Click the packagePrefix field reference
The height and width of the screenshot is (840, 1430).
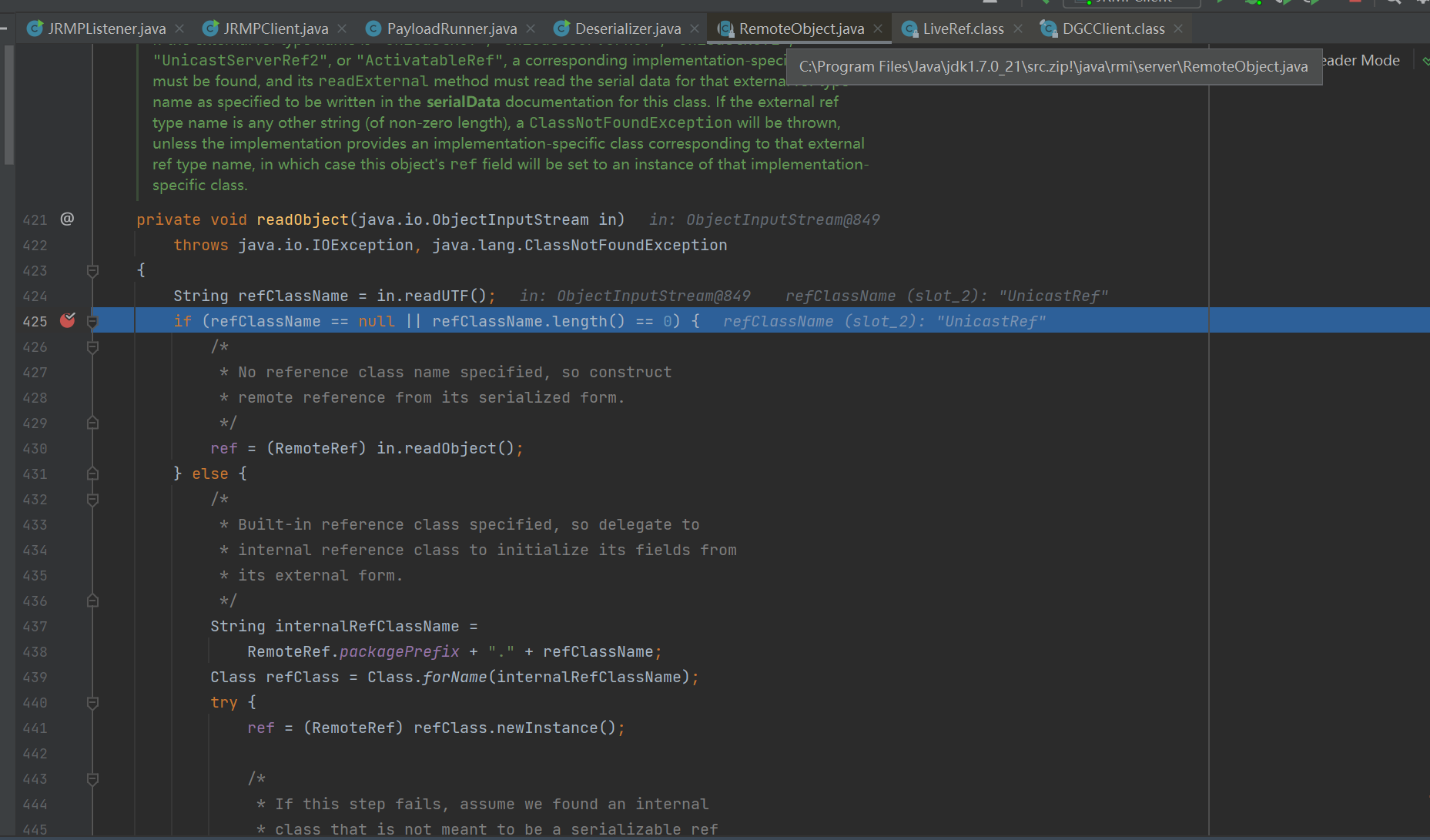[x=399, y=651]
